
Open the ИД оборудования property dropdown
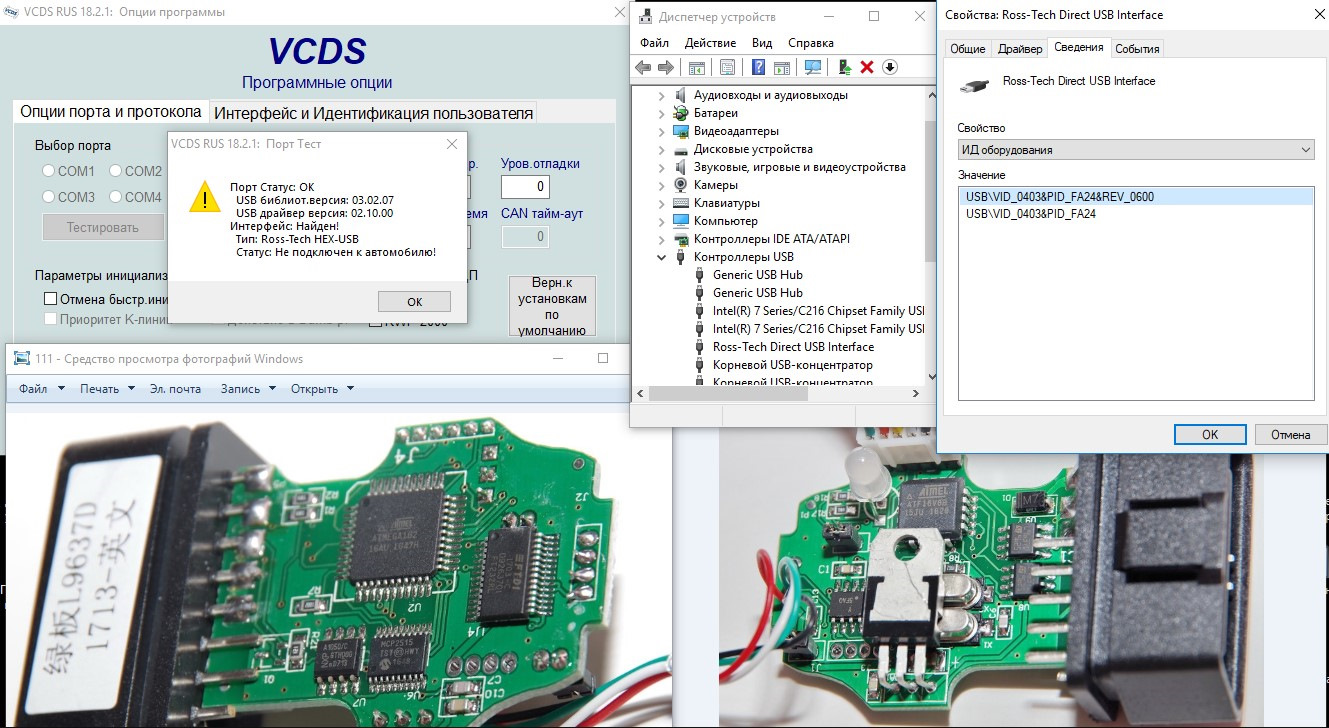pos(1136,150)
